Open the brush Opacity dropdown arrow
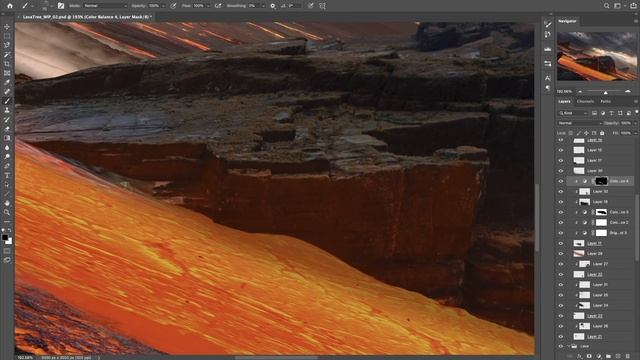Screen dimensions: 640x360 coord(164,6)
